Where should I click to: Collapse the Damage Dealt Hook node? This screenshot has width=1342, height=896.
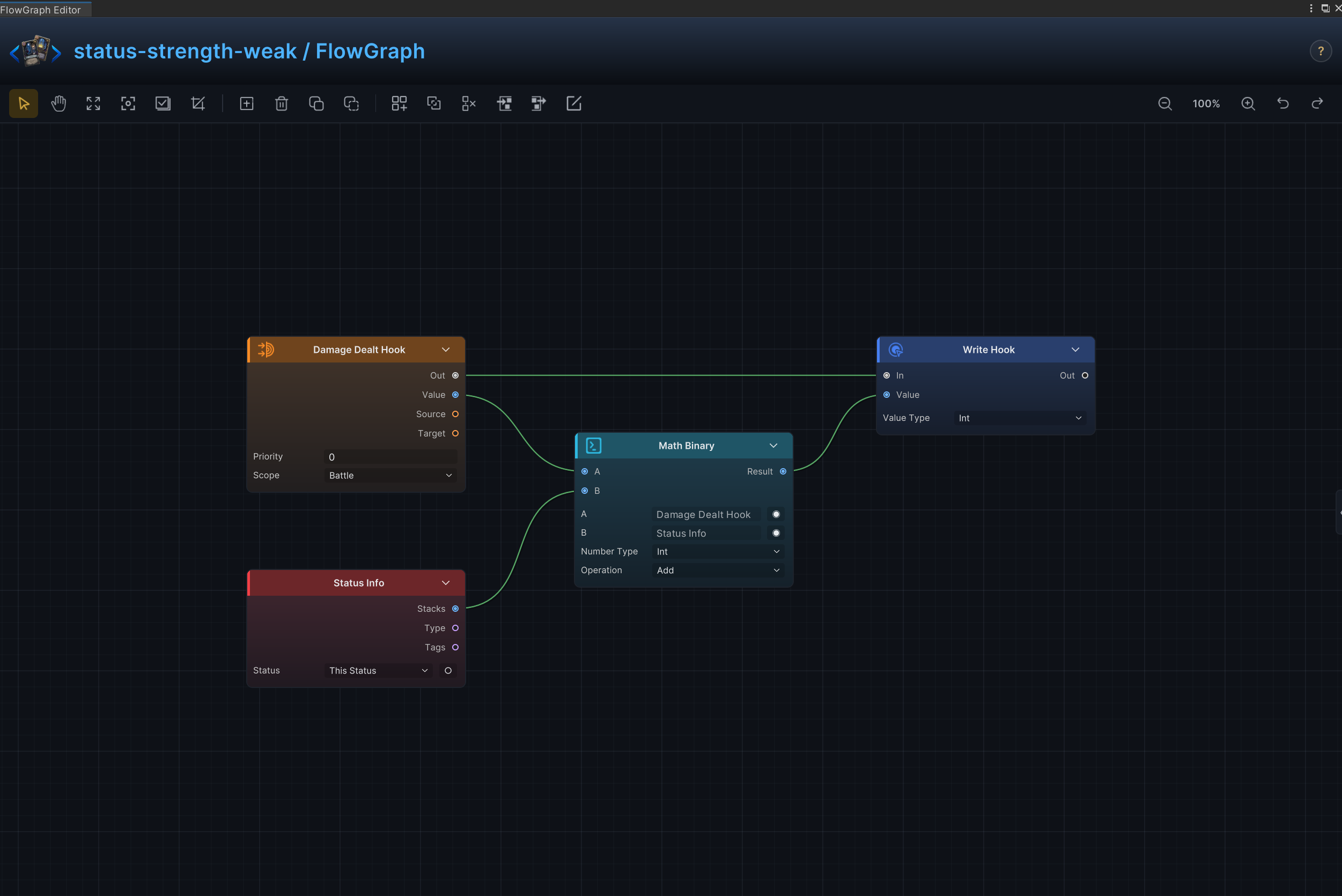coord(446,349)
